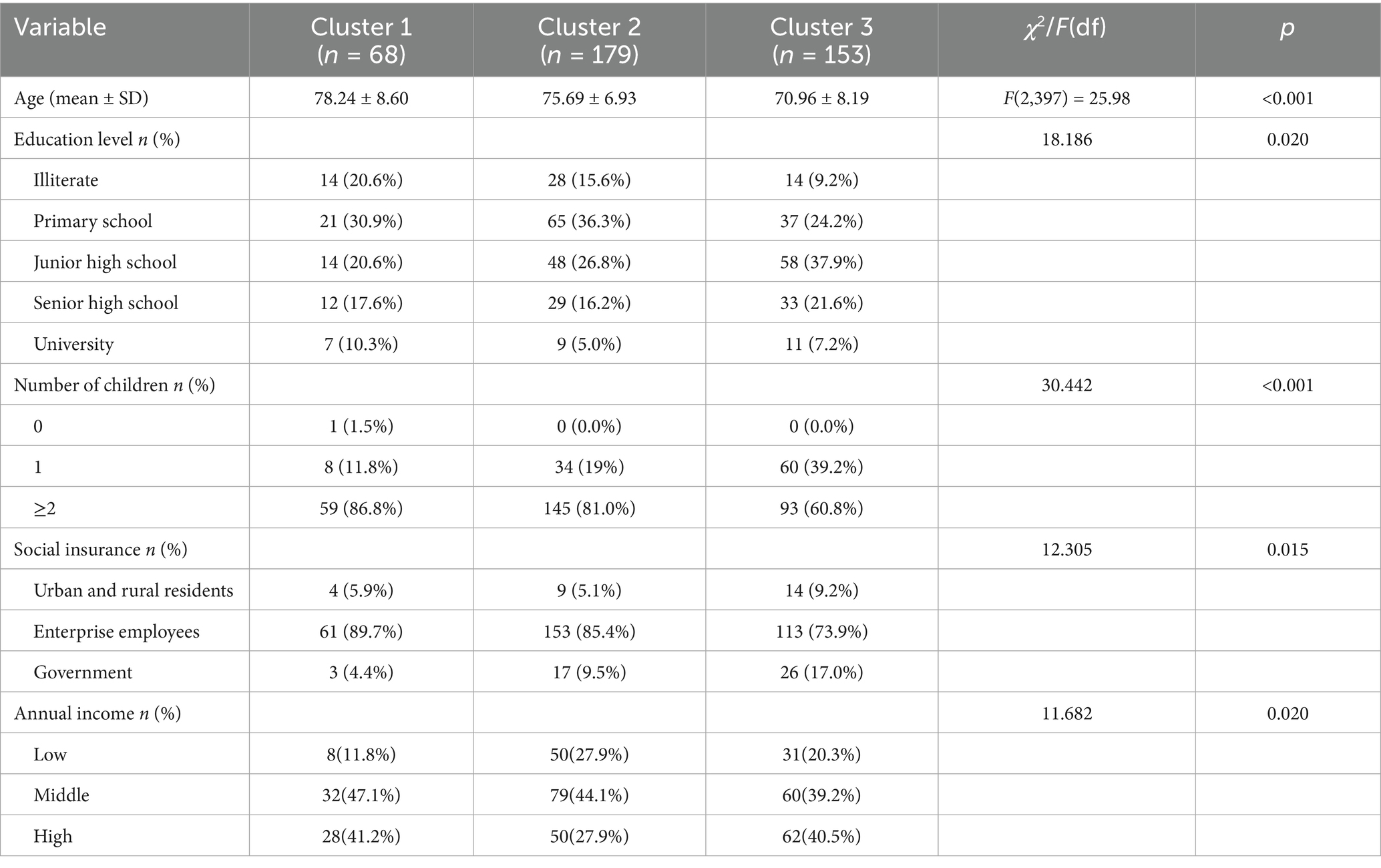
Task: Click the Illiterate row label
Action: click(65, 180)
